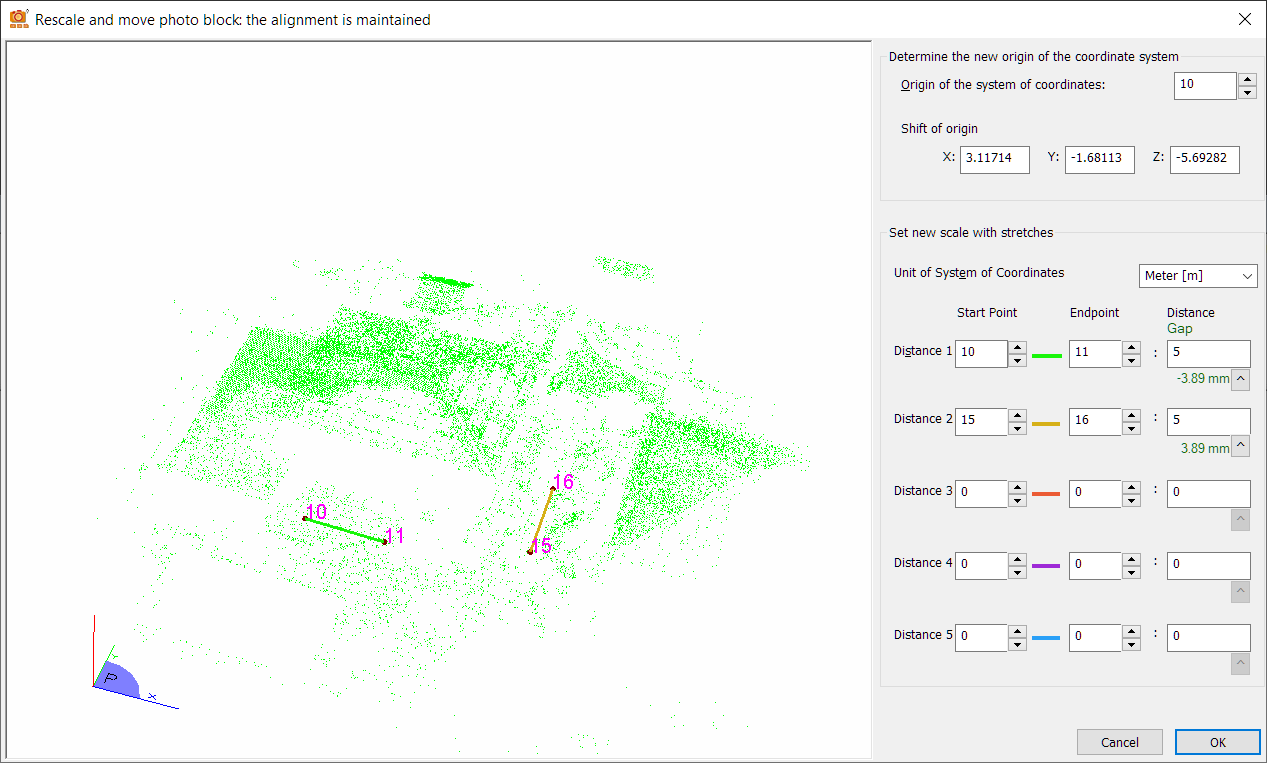Click the X shift of origin field
Screen dimensions: 1267x763
click(x=994, y=159)
